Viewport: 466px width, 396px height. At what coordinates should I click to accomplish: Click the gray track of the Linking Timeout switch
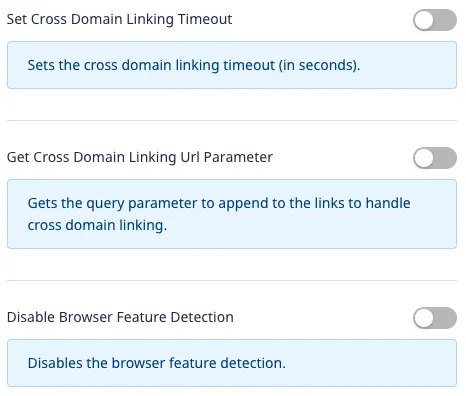pyautogui.click(x=445, y=20)
